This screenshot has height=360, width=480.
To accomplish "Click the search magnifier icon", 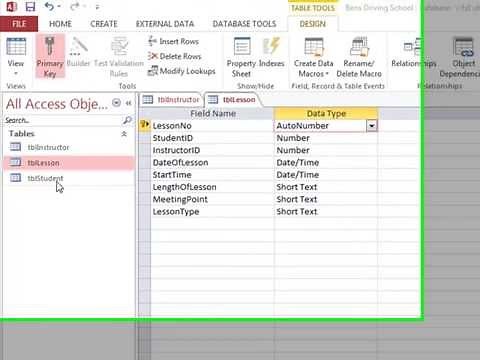I will pyautogui.click(x=127, y=120).
